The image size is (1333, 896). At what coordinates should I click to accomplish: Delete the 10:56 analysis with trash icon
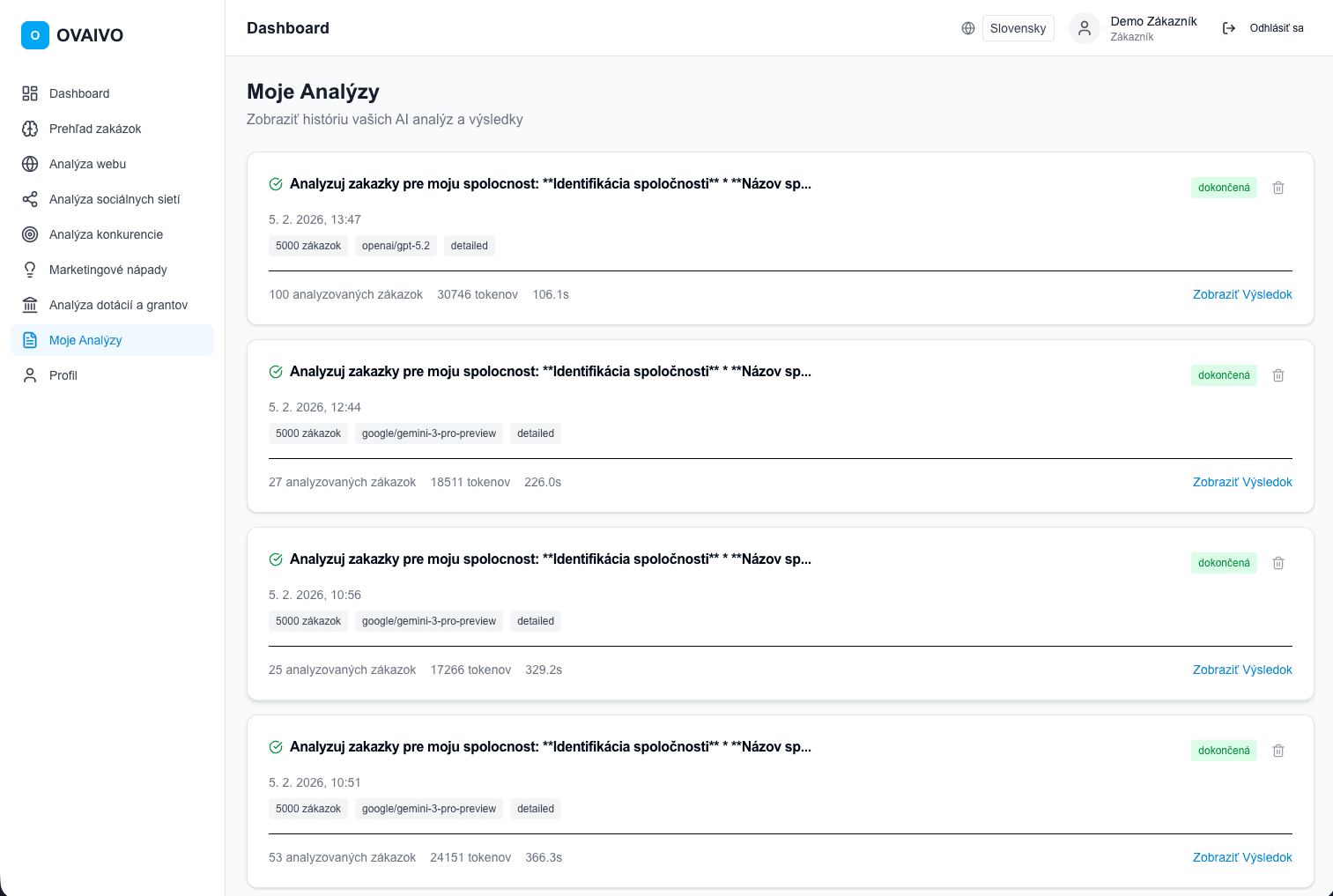[x=1278, y=563]
